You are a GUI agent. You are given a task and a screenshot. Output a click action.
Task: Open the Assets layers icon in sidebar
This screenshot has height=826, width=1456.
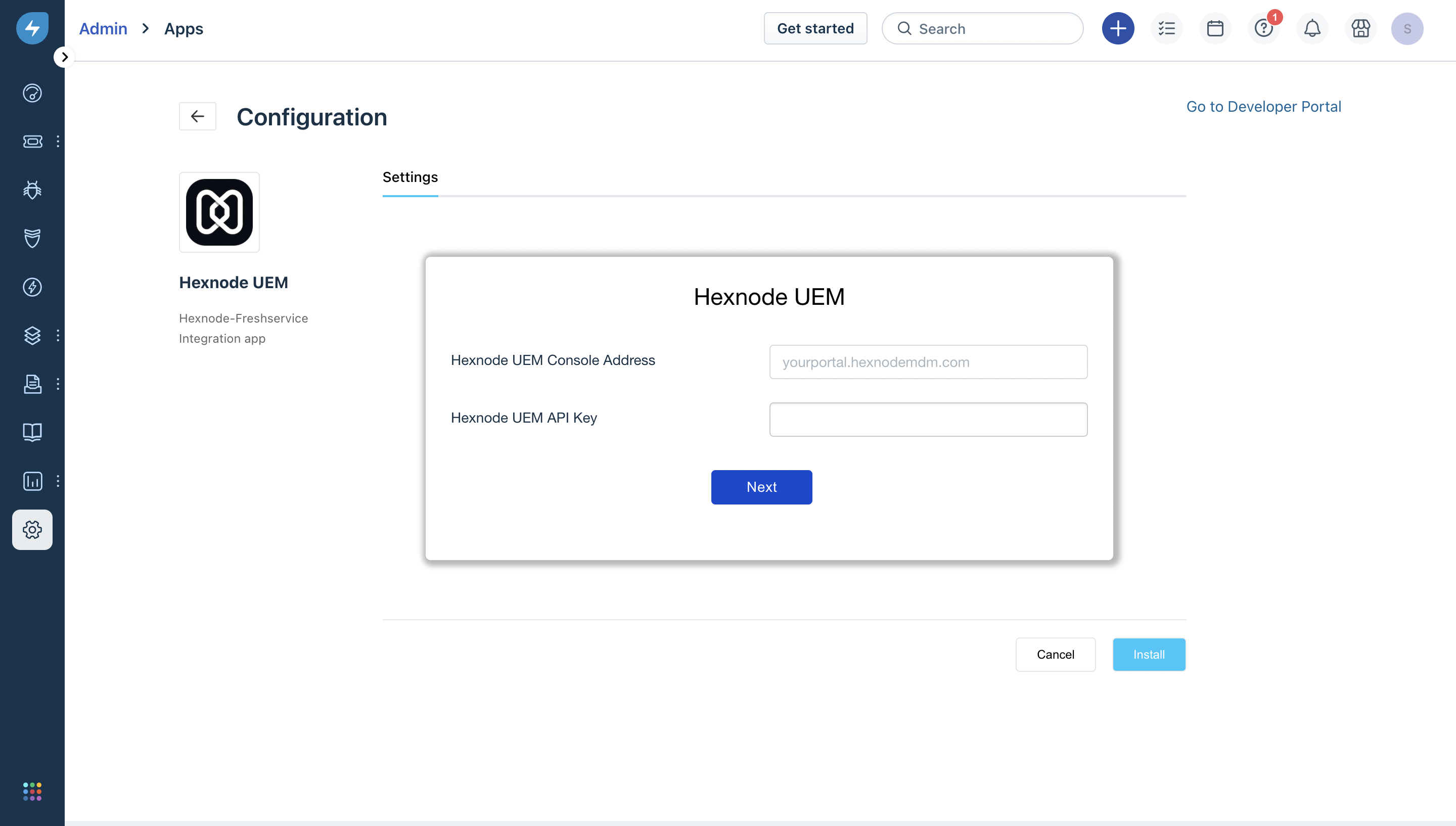click(32, 335)
